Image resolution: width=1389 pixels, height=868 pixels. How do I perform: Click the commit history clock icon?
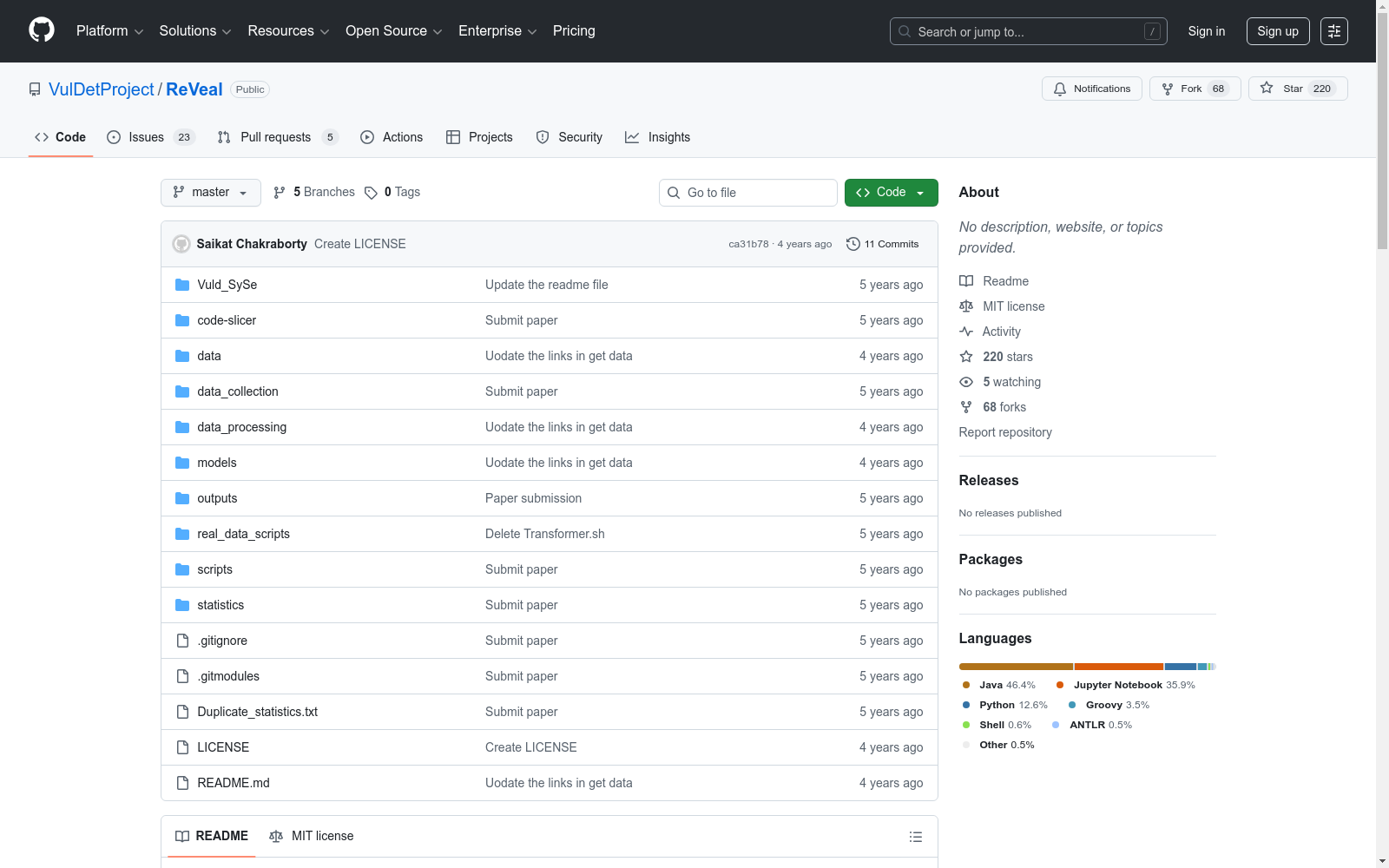click(853, 244)
